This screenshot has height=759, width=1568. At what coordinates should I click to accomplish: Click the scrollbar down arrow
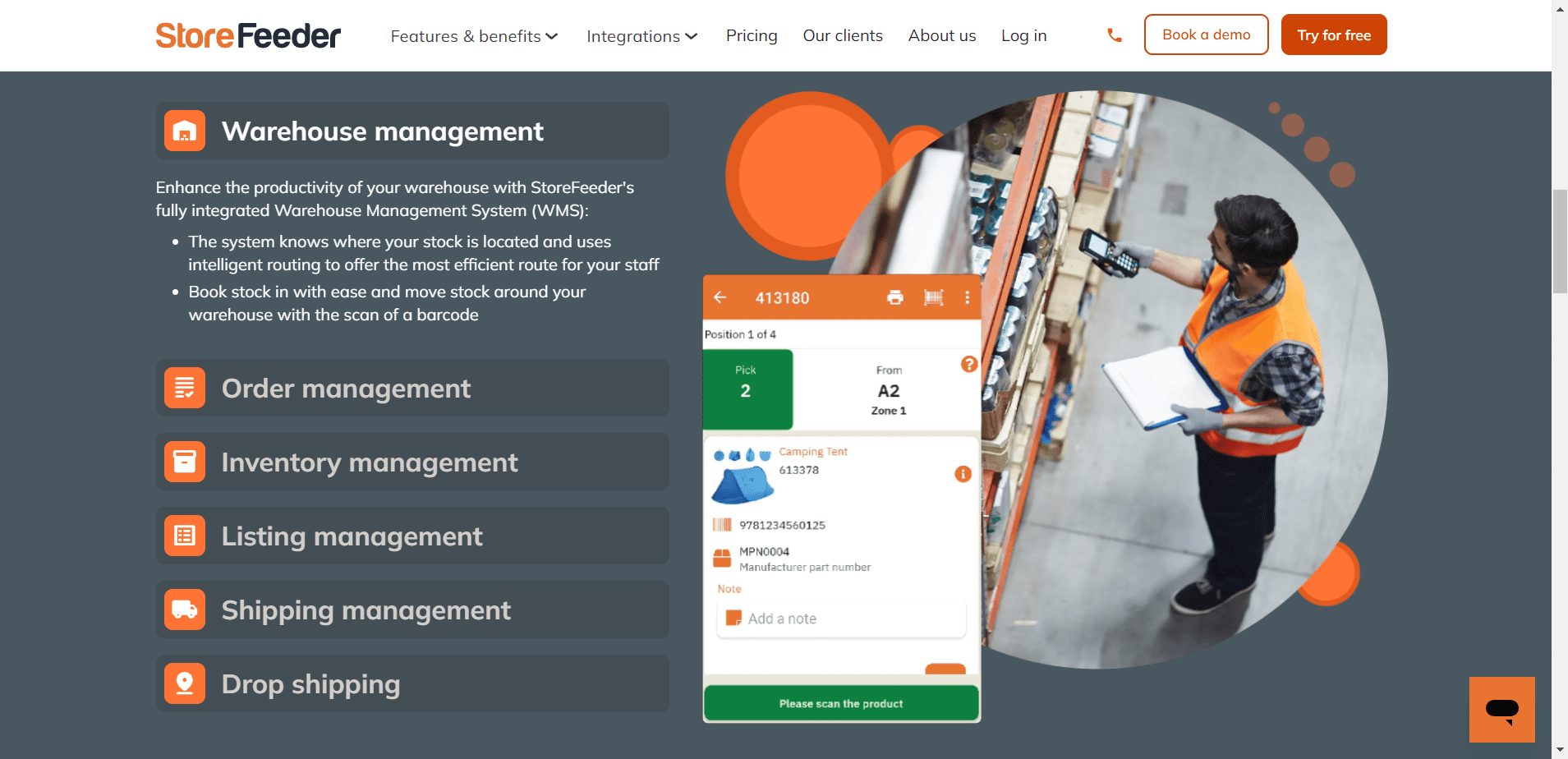[x=1560, y=751]
